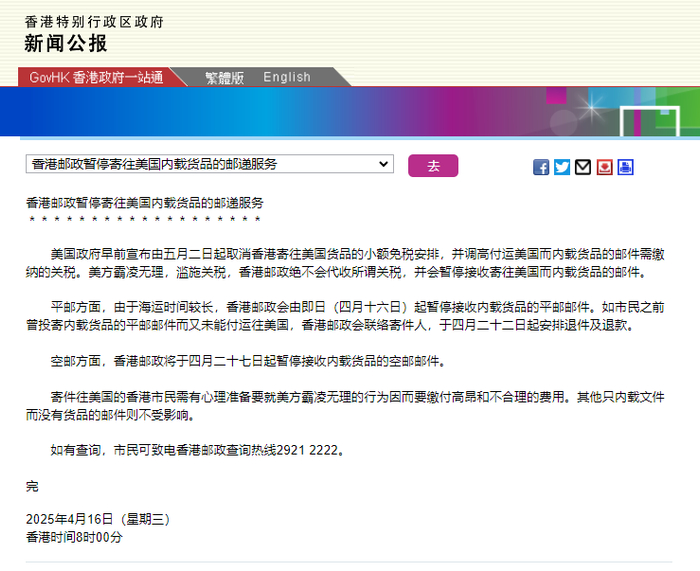Print the page using the printer icon
This screenshot has height=571, width=700.
[625, 167]
